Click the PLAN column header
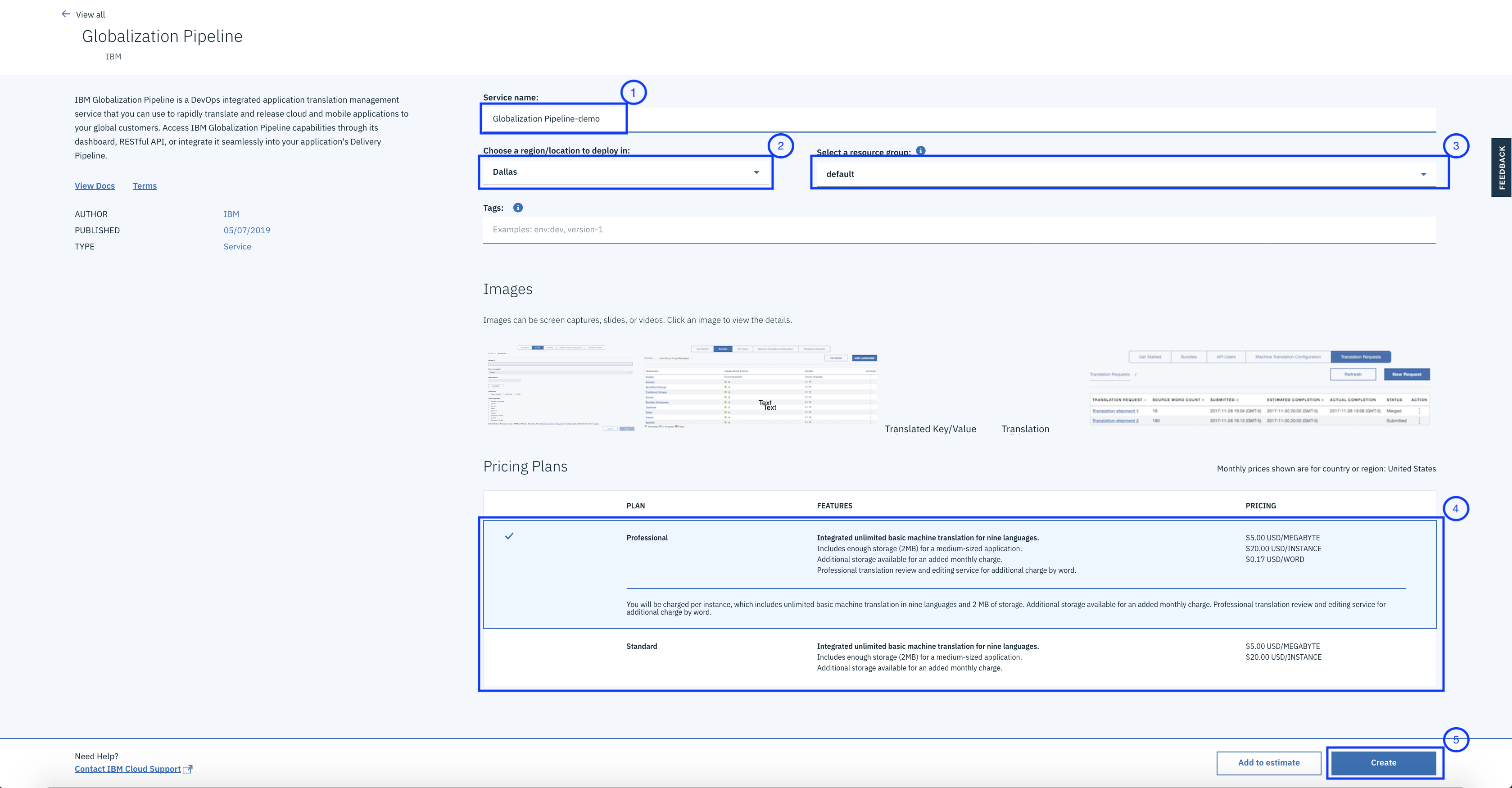Image resolution: width=1512 pixels, height=788 pixels. pyautogui.click(x=635, y=506)
